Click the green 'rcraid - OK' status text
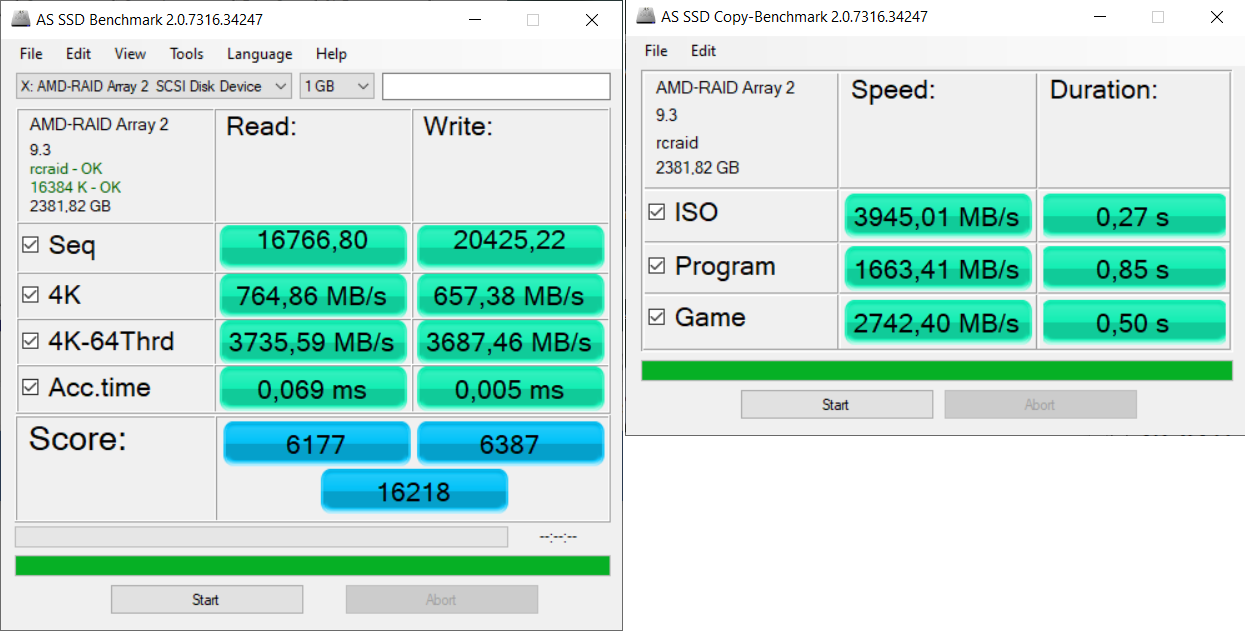The height and width of the screenshot is (633, 1245). [66, 169]
